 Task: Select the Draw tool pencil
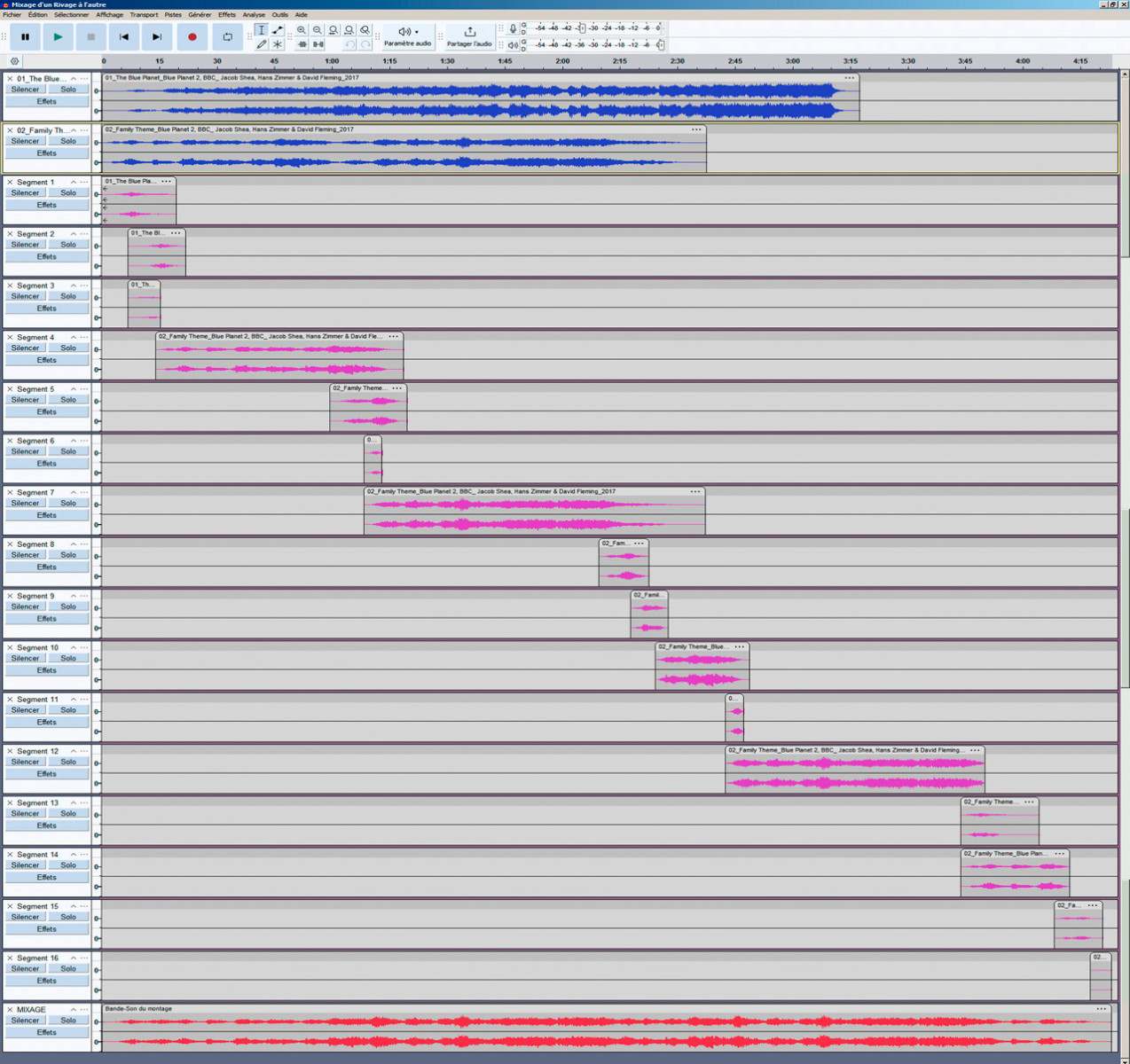[x=263, y=43]
